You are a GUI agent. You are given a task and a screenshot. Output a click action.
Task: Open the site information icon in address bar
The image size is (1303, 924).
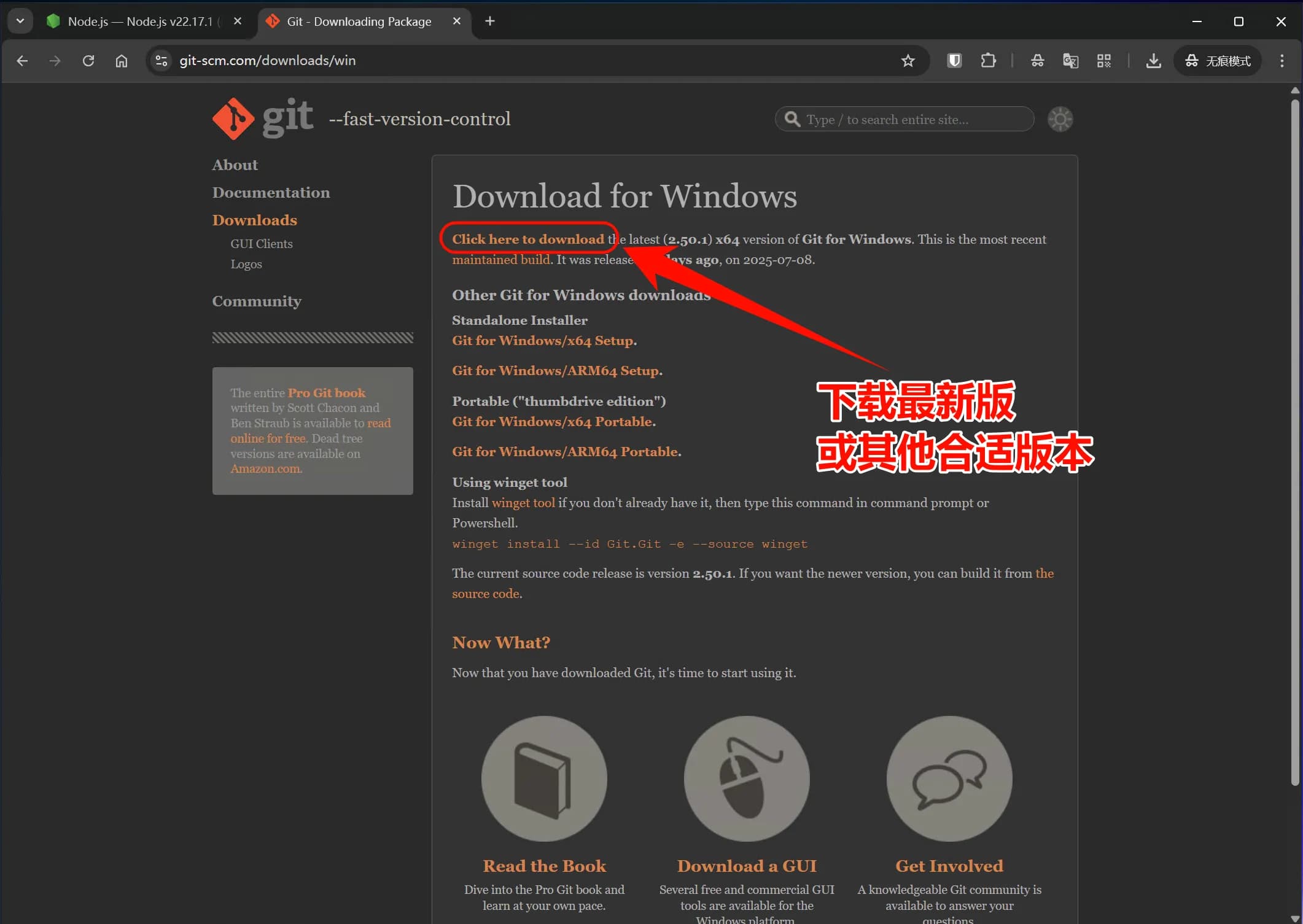pos(161,61)
